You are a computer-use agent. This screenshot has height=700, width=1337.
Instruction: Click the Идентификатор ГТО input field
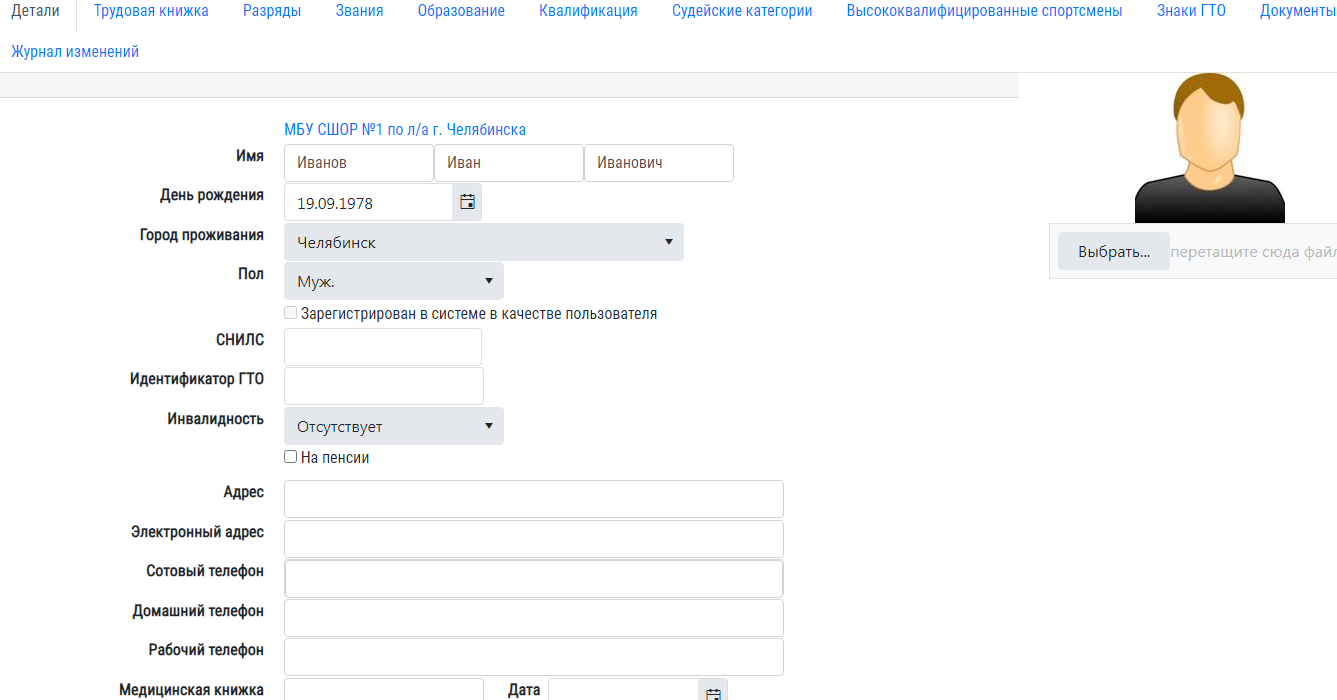coord(384,386)
